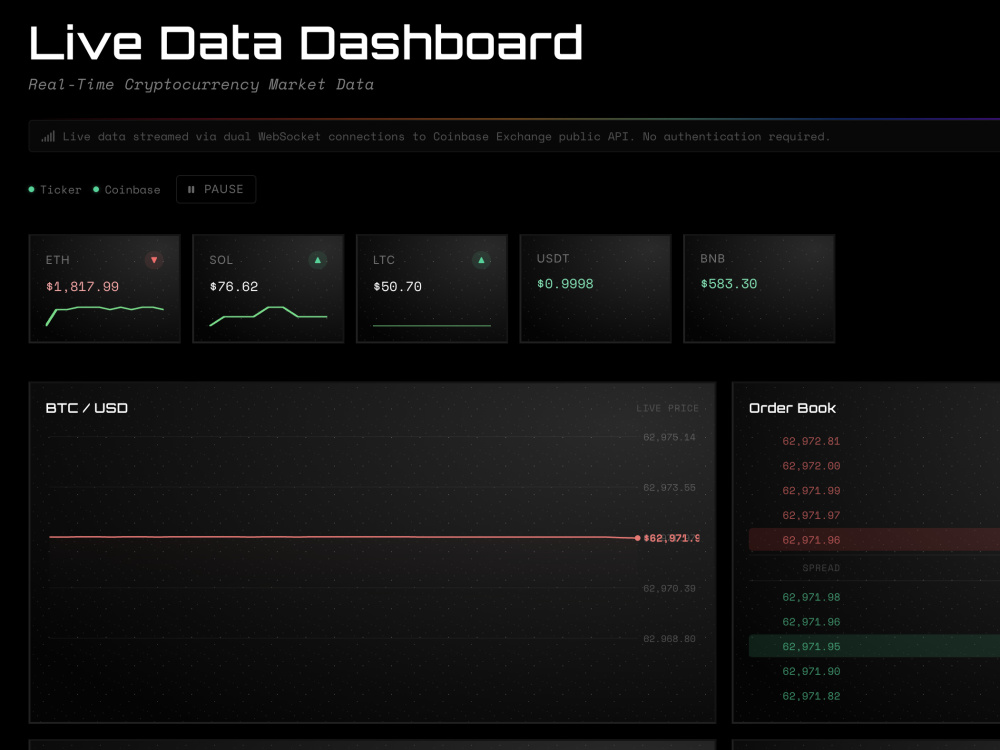Click the USDT price $0.9998
This screenshot has width=1000, height=750.
[565, 284]
